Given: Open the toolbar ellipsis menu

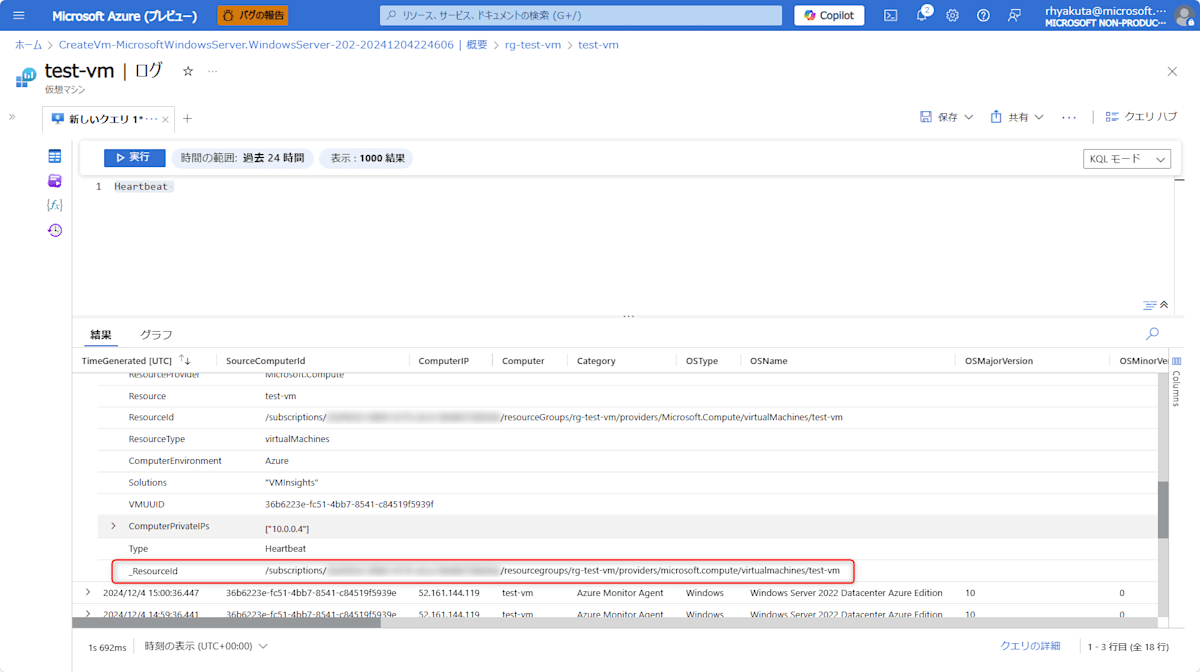Looking at the screenshot, I should coord(1069,117).
